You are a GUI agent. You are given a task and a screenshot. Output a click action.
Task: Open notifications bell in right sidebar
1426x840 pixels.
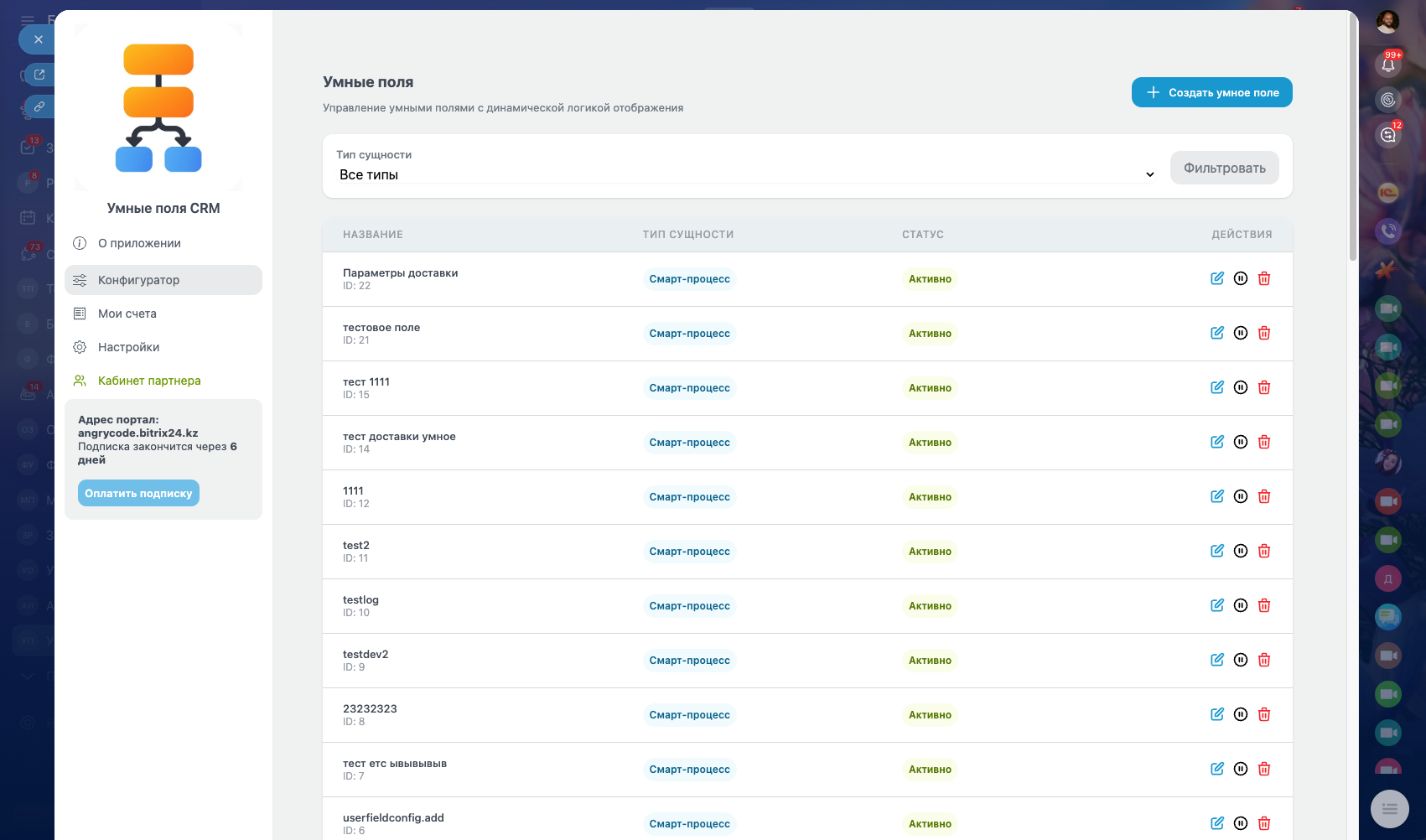[x=1388, y=64]
